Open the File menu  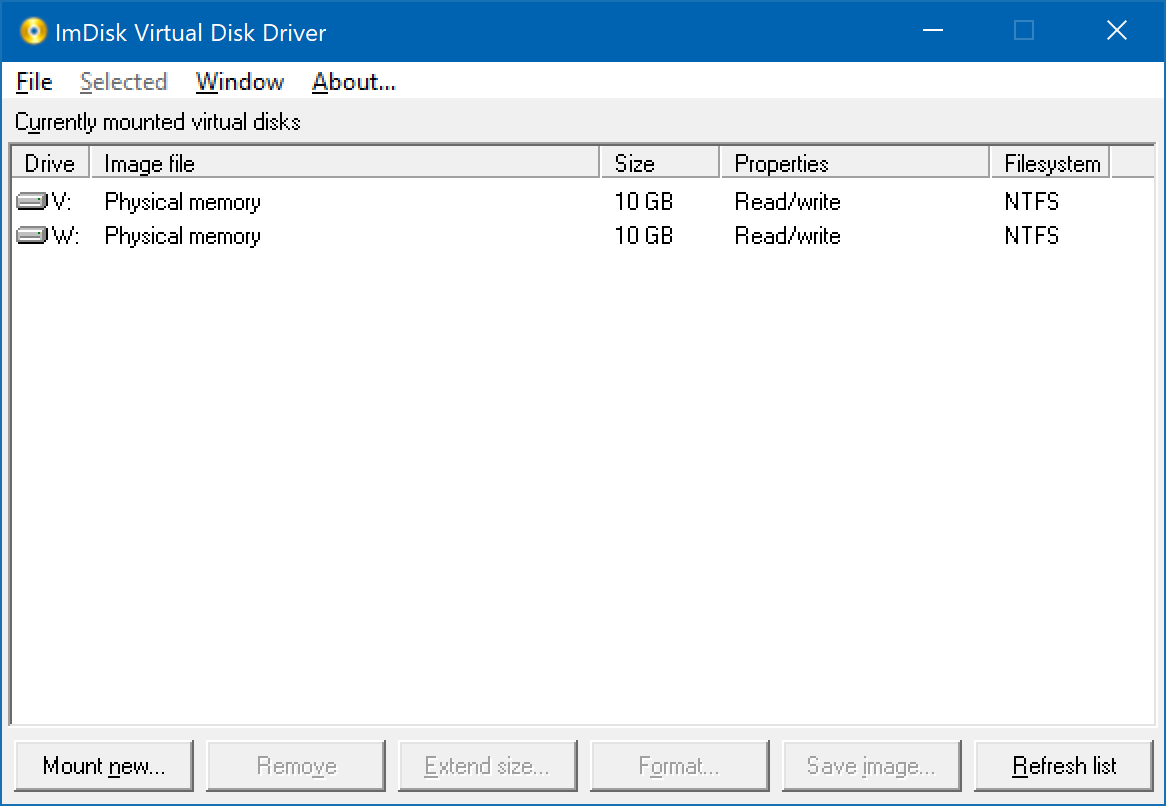(x=34, y=82)
